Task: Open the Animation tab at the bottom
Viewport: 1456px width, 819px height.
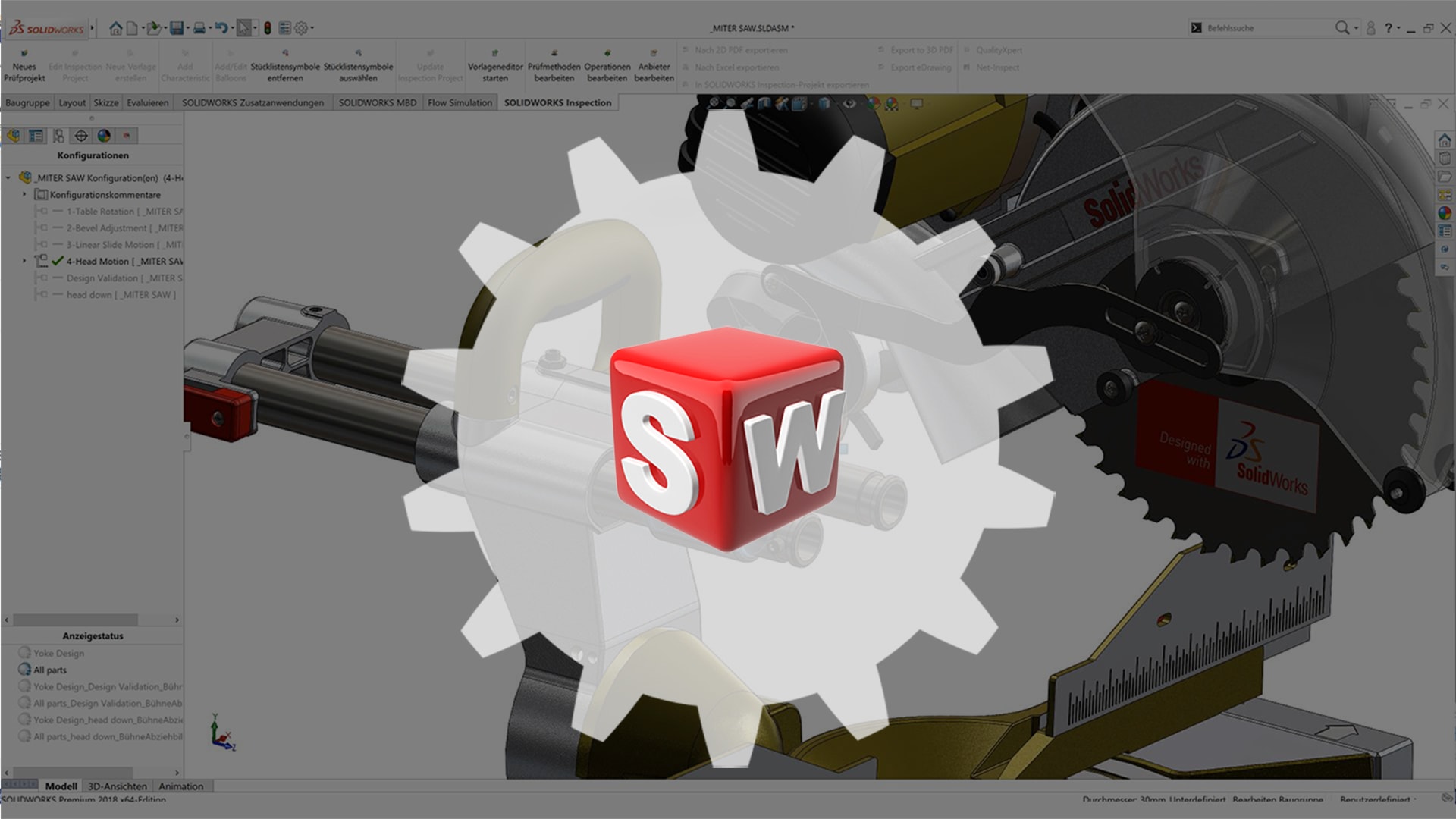Action: click(x=181, y=786)
